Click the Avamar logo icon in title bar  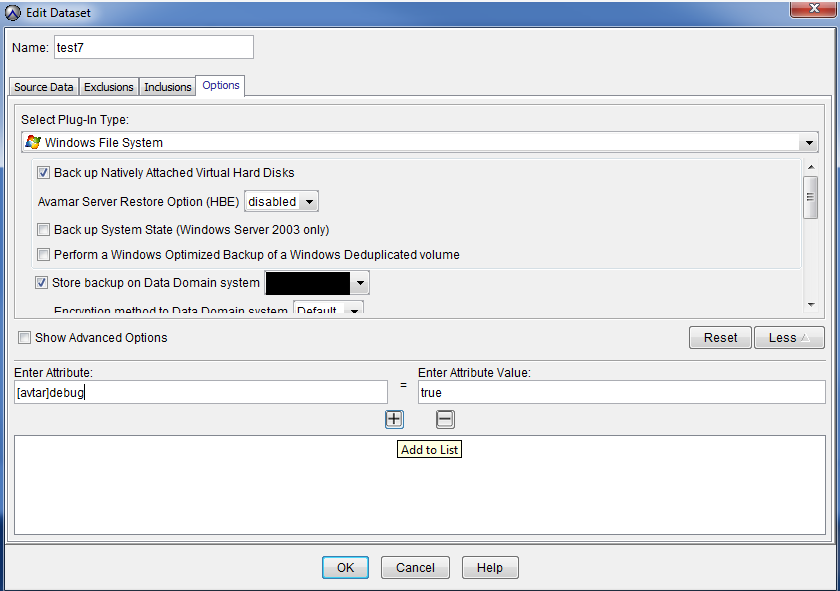13,13
